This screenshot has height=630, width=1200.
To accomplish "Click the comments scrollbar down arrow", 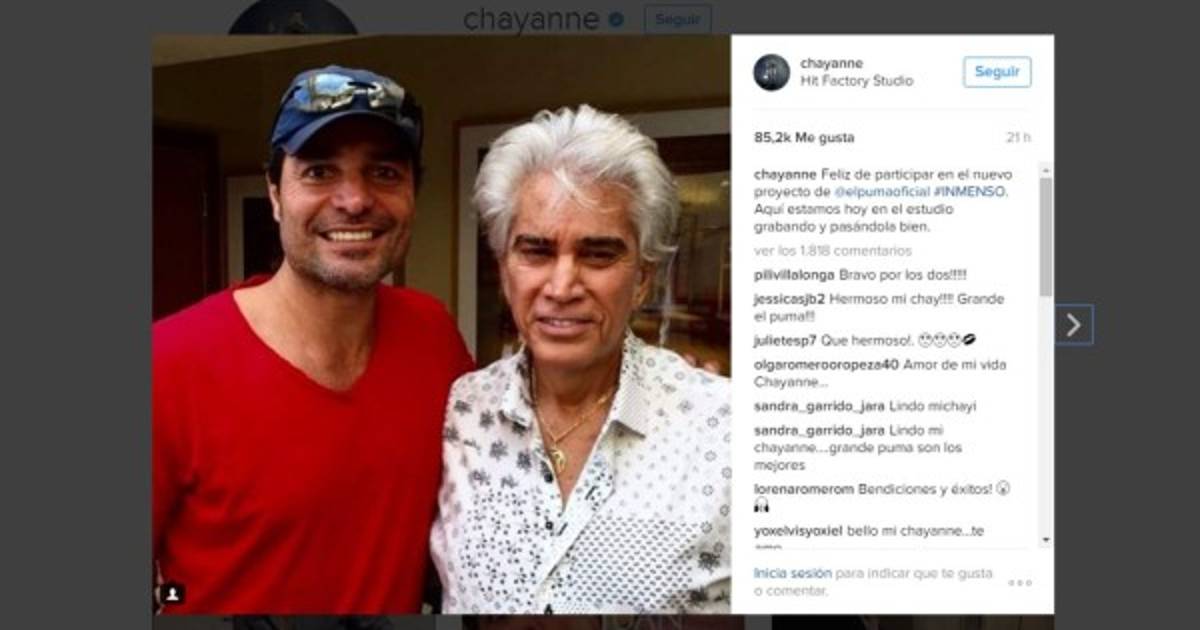I will tap(1046, 540).
